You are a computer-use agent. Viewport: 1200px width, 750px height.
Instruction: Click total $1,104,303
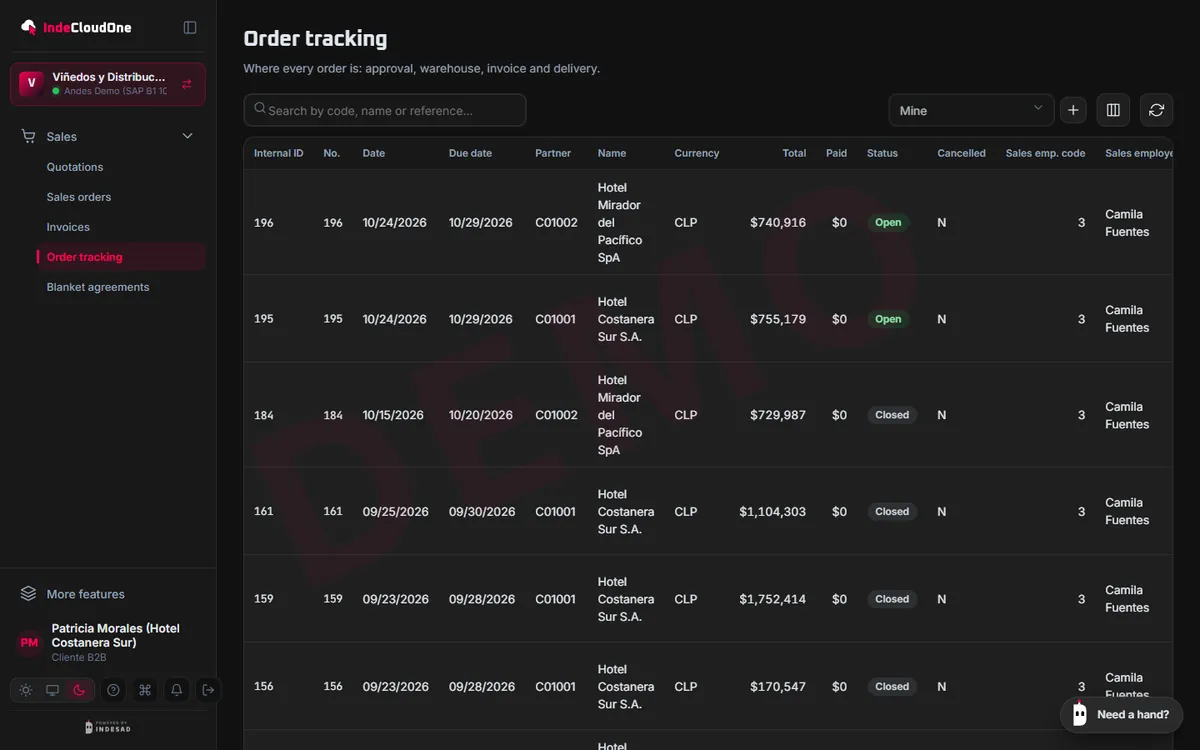point(773,512)
